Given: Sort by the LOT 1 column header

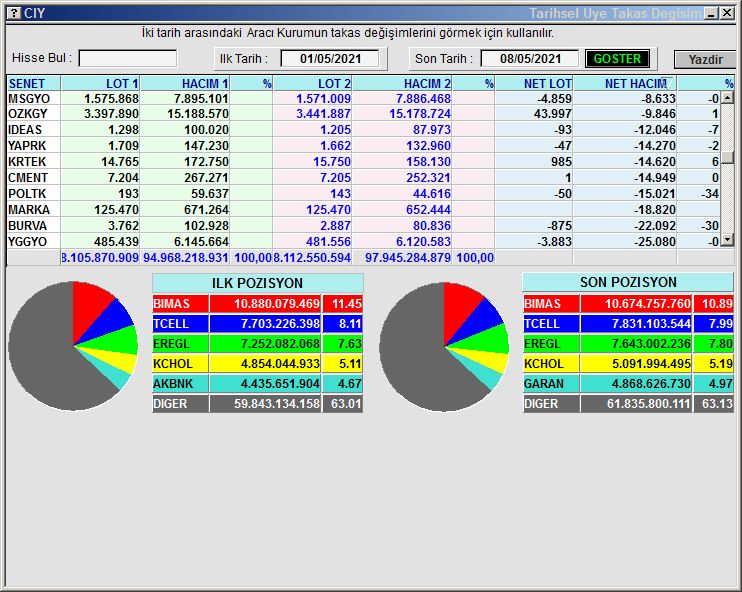Looking at the screenshot, I should [x=101, y=84].
